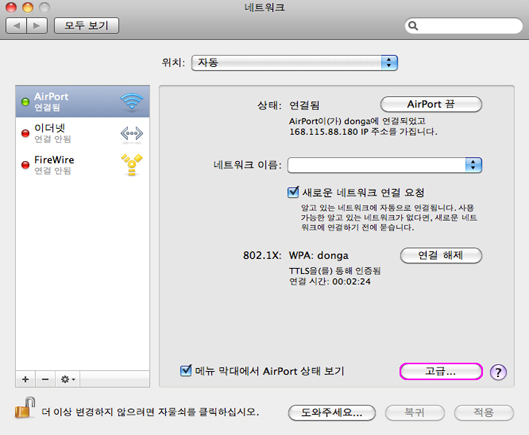Click the search field in toolbar
529x435 pixels.
pyautogui.click(x=464, y=26)
